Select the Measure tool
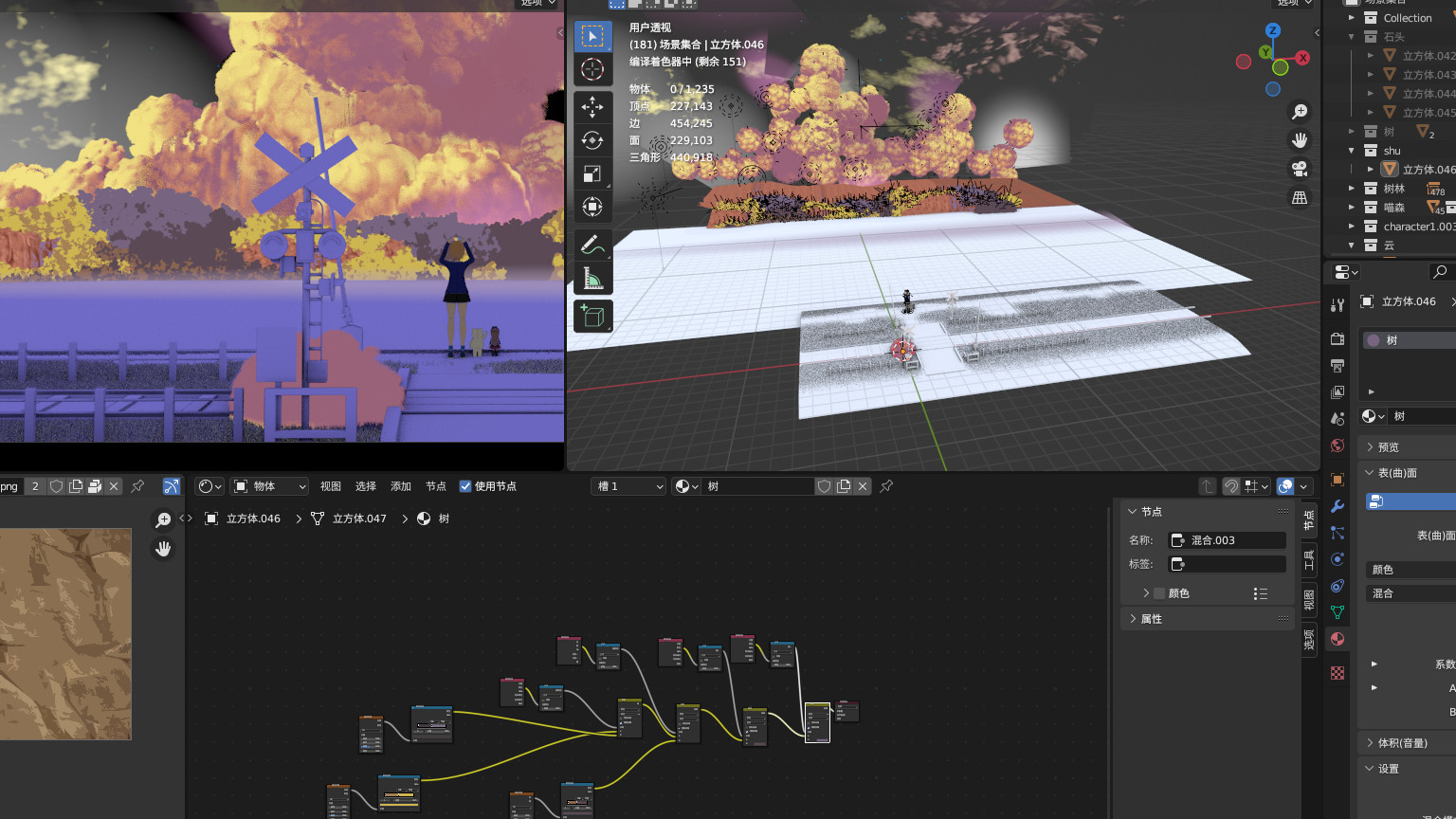Viewport: 1456px width, 819px height. tap(592, 279)
